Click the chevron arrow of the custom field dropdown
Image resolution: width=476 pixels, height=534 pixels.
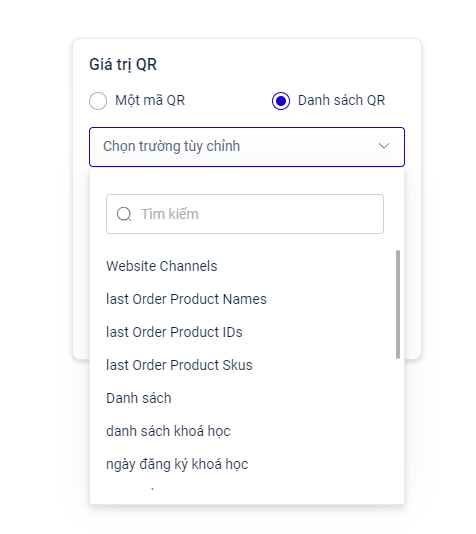384,146
